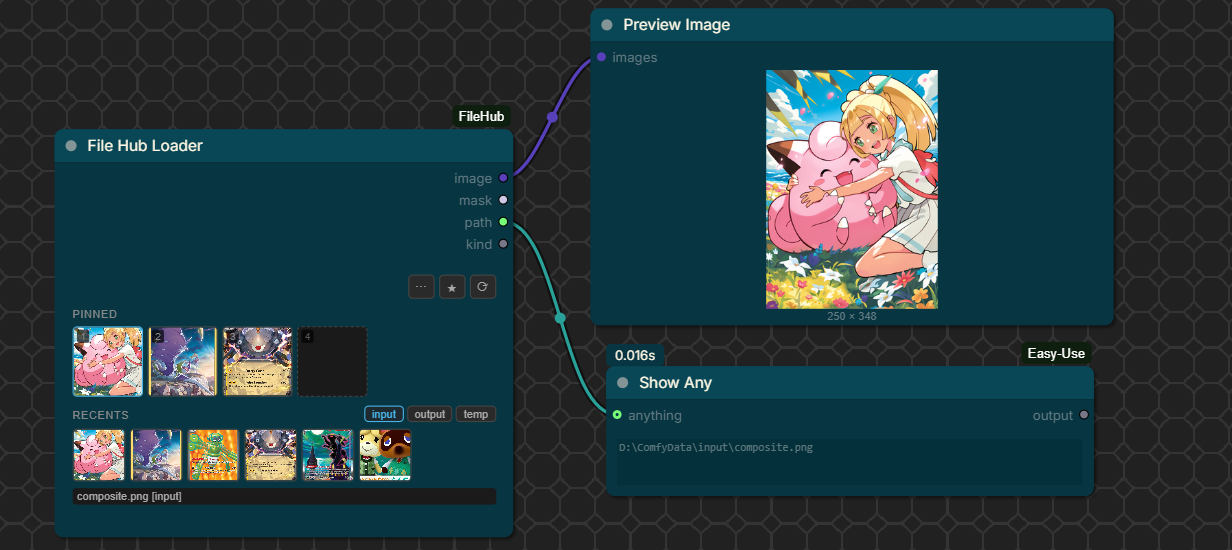Click the File Hub Loader title
Image resolution: width=1232 pixels, height=550 pixels.
tap(145, 146)
